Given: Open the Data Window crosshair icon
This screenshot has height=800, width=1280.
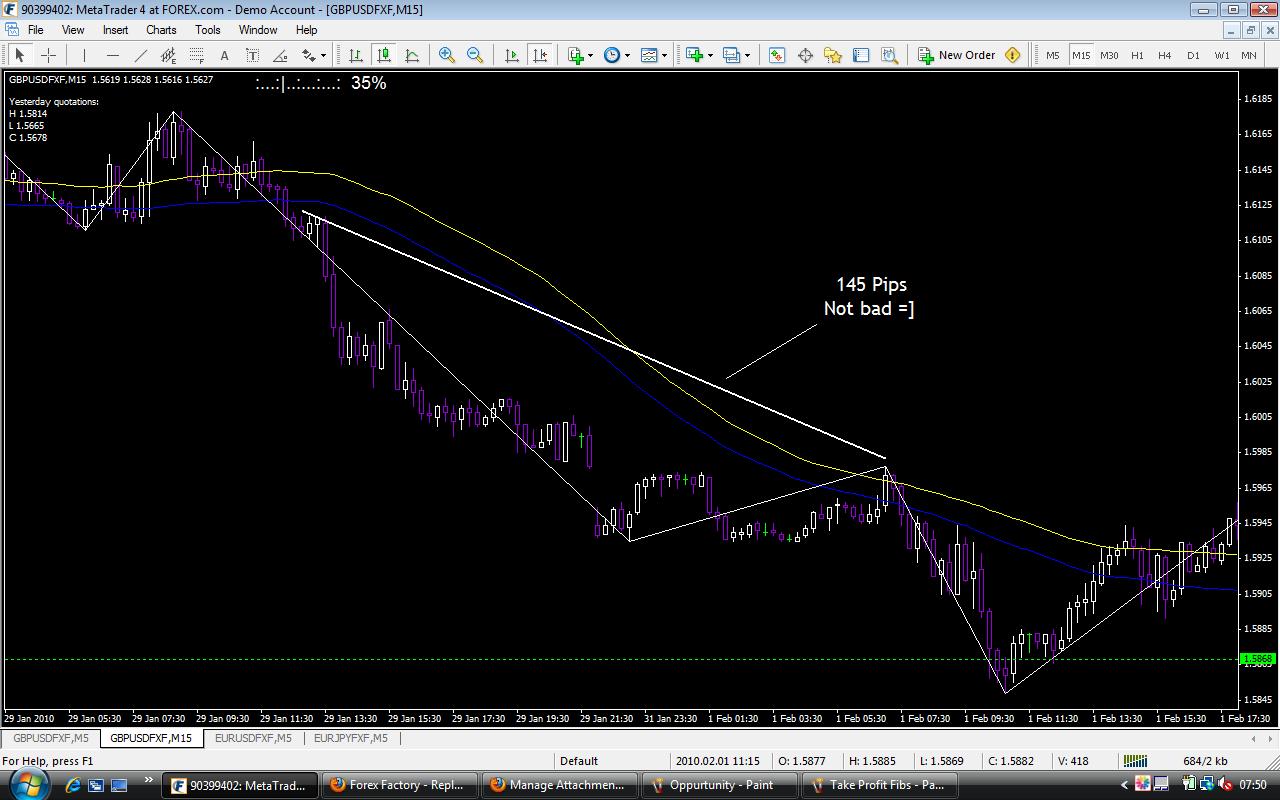Looking at the screenshot, I should coord(805,55).
